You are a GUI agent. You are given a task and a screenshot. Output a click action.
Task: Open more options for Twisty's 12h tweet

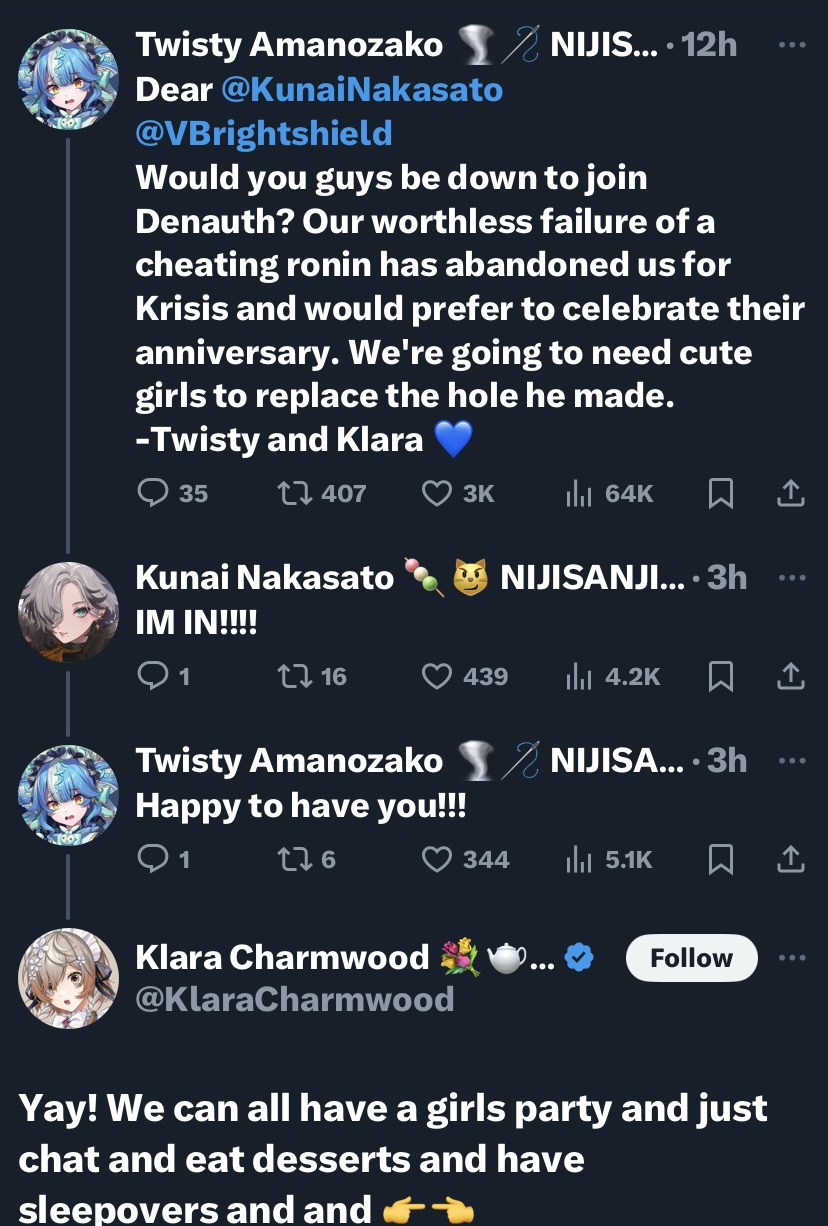791,45
